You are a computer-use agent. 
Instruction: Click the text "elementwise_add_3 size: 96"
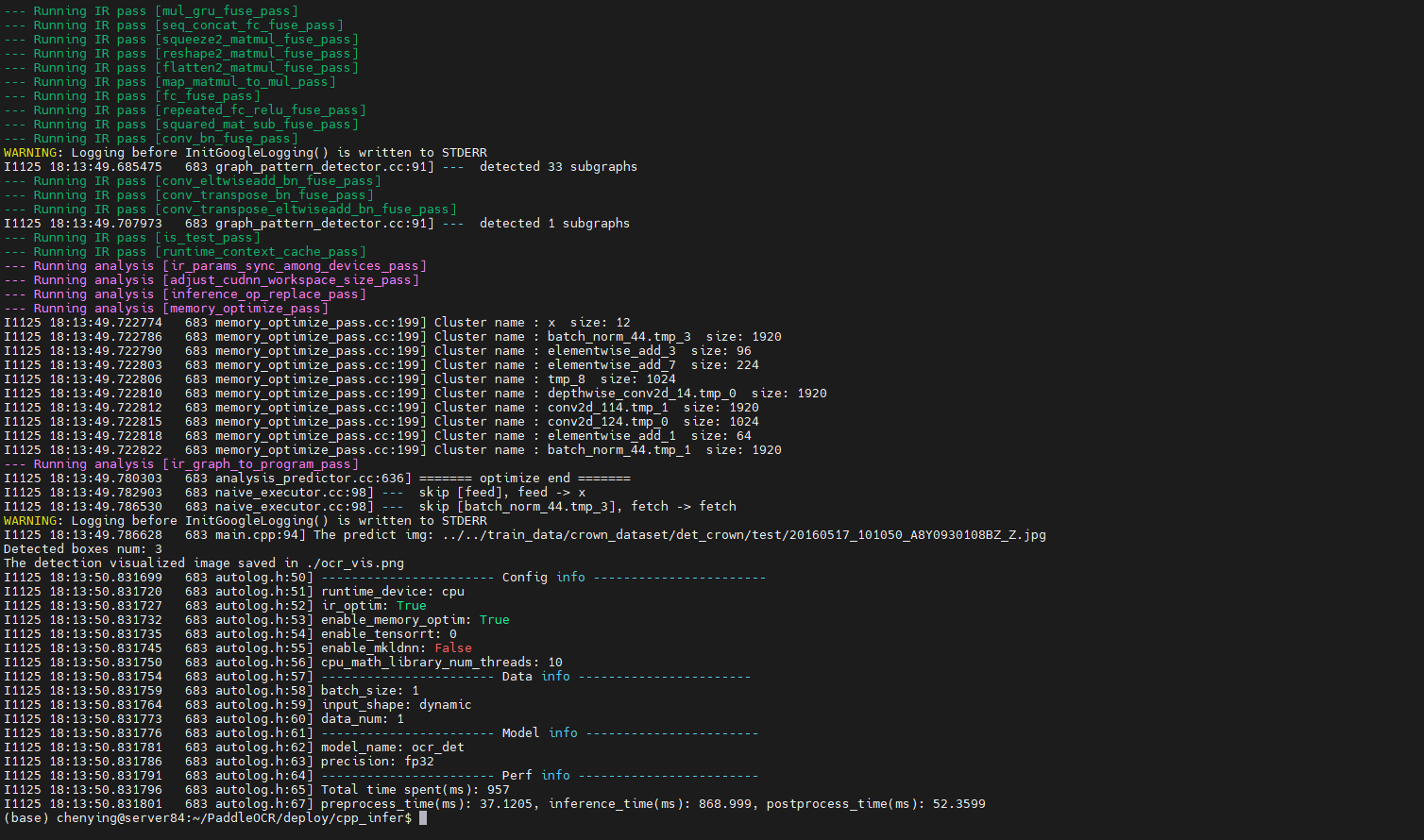tap(650, 351)
